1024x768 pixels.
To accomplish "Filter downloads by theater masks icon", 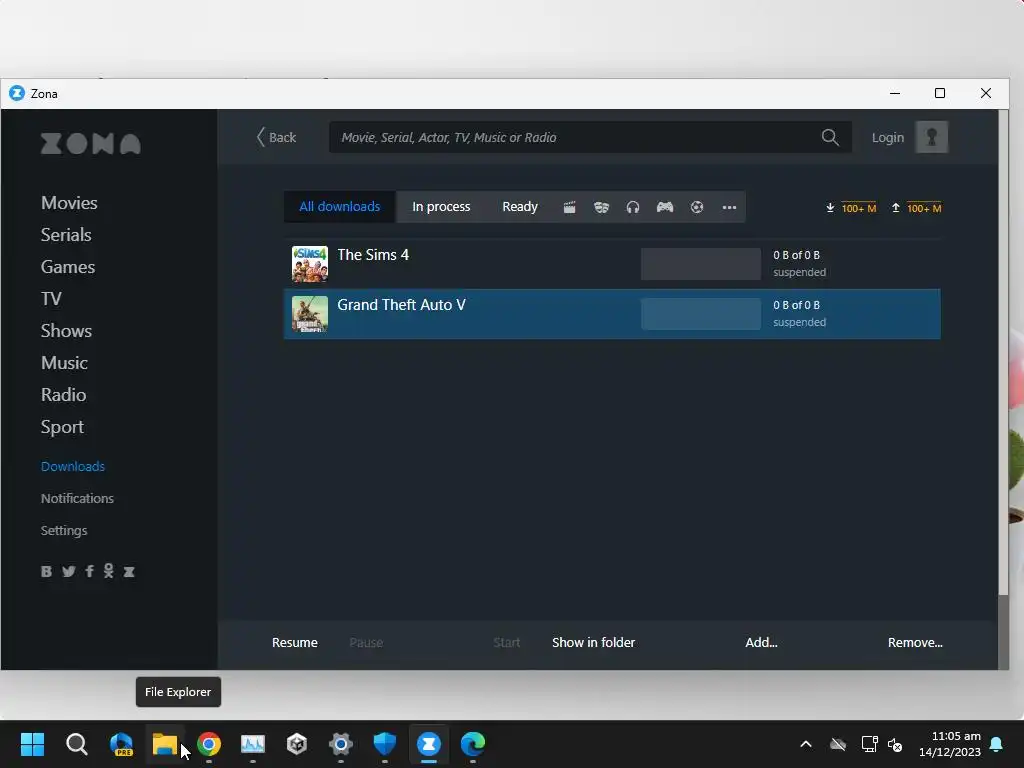I will point(601,208).
